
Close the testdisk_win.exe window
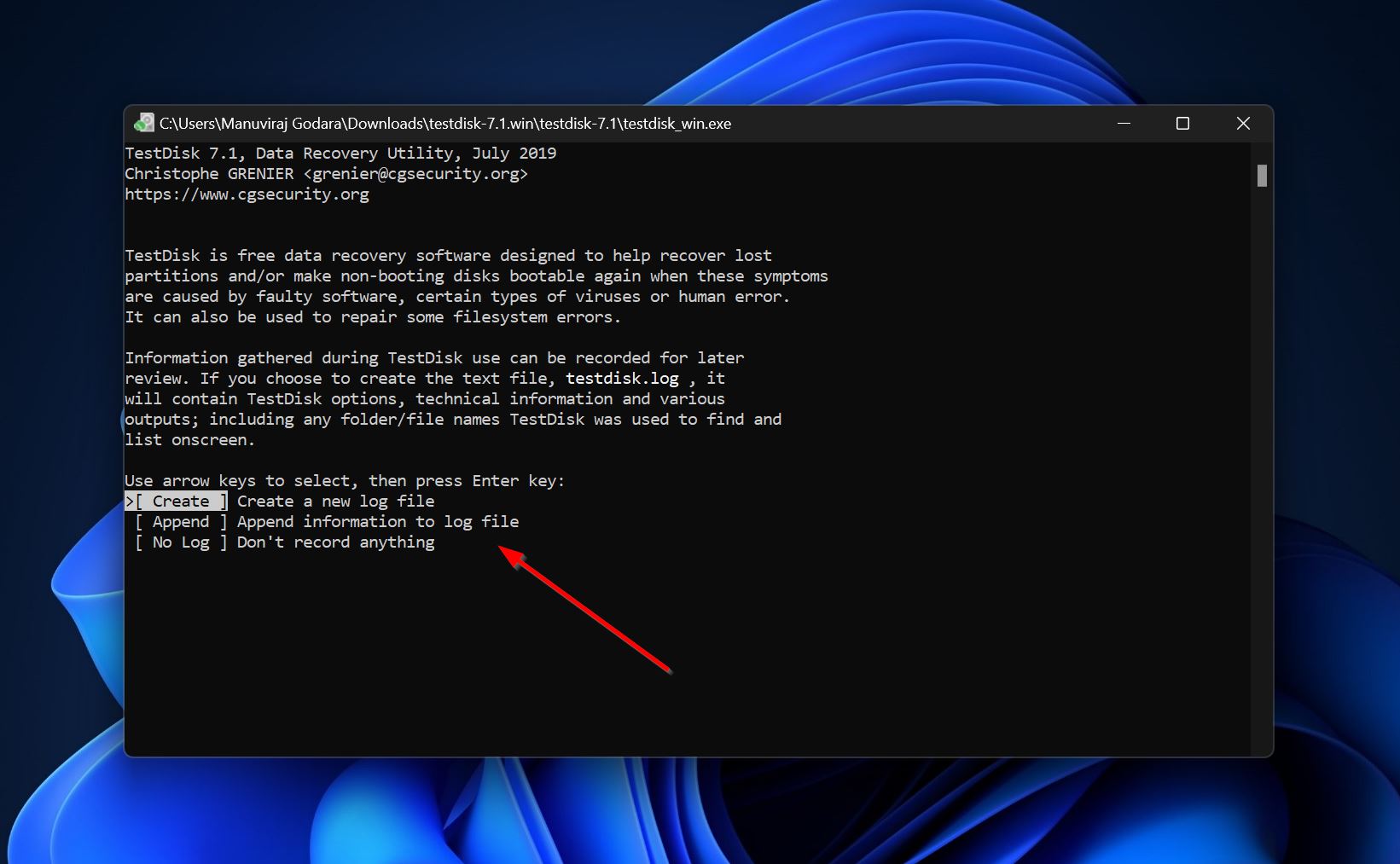1243,124
